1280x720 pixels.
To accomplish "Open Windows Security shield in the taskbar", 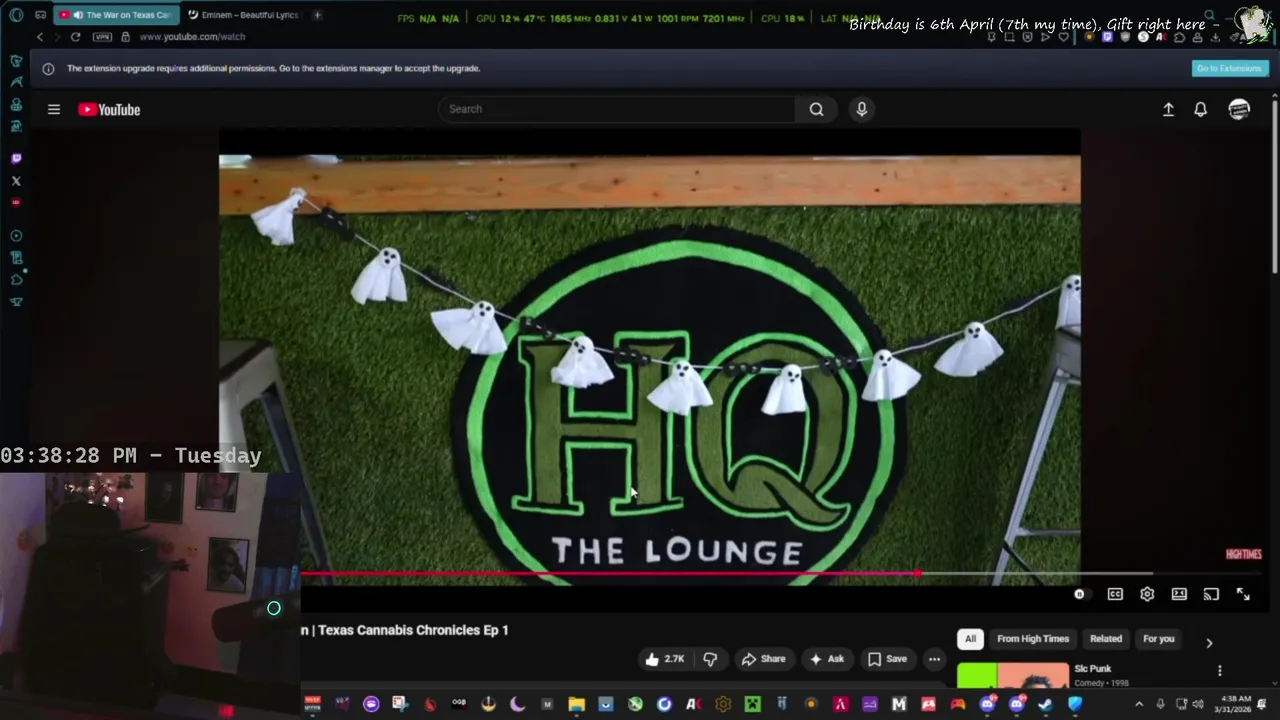I will point(1075,705).
